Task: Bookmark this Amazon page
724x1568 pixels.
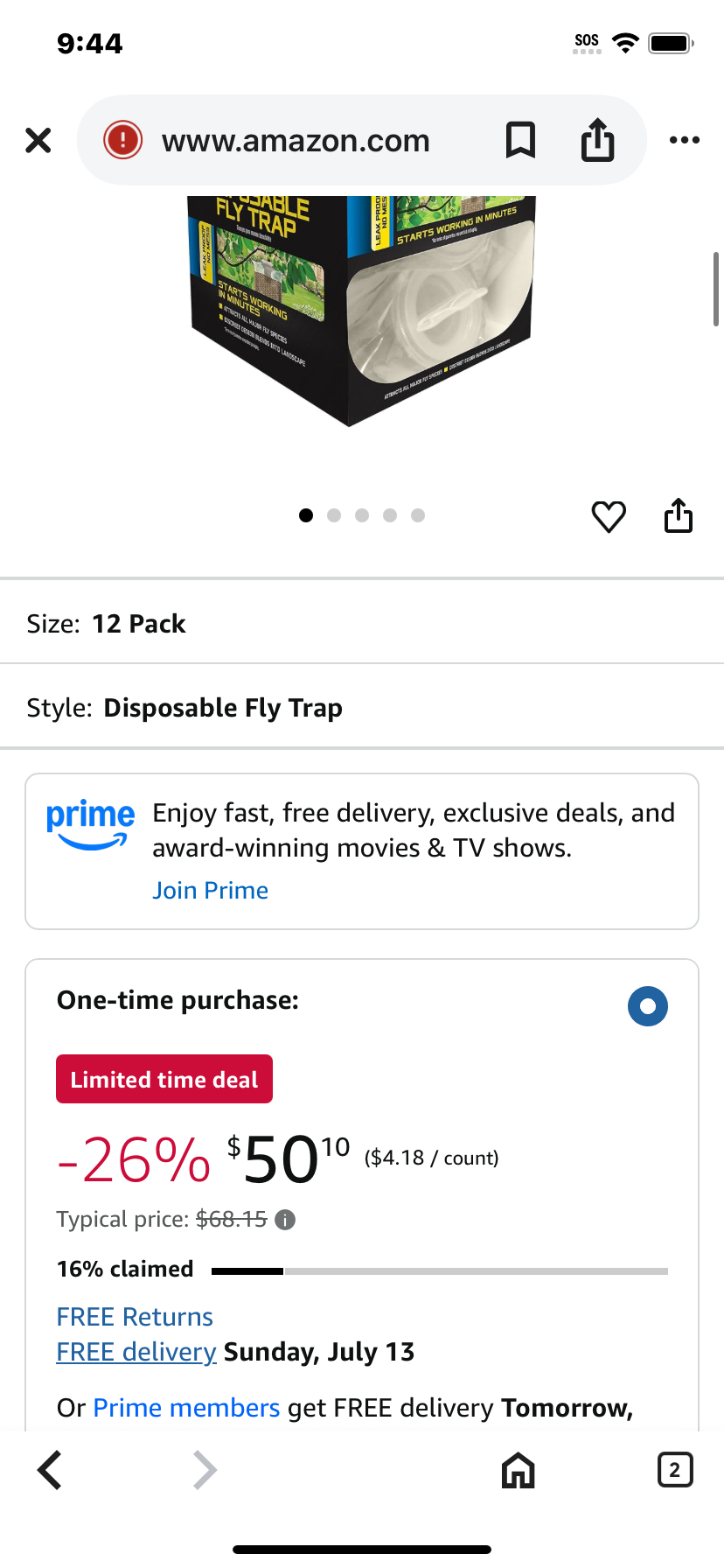Action: pyautogui.click(x=520, y=140)
